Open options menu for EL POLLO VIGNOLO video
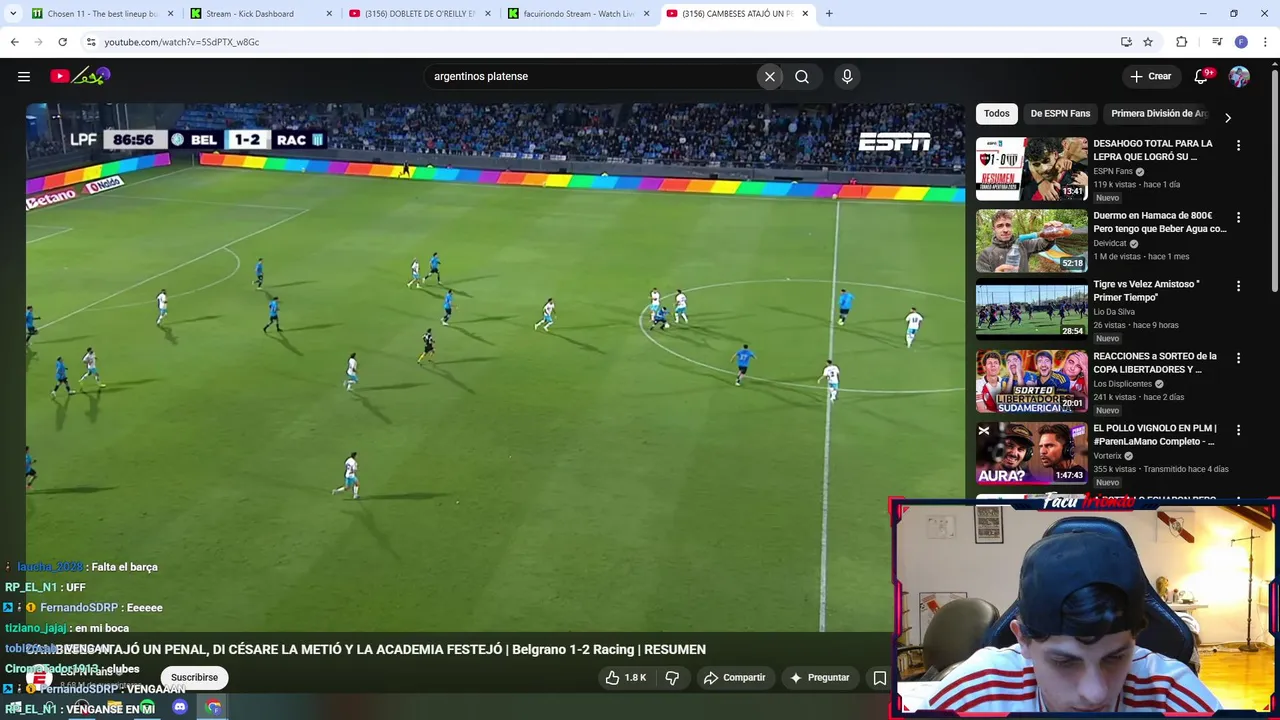 pos(1238,430)
